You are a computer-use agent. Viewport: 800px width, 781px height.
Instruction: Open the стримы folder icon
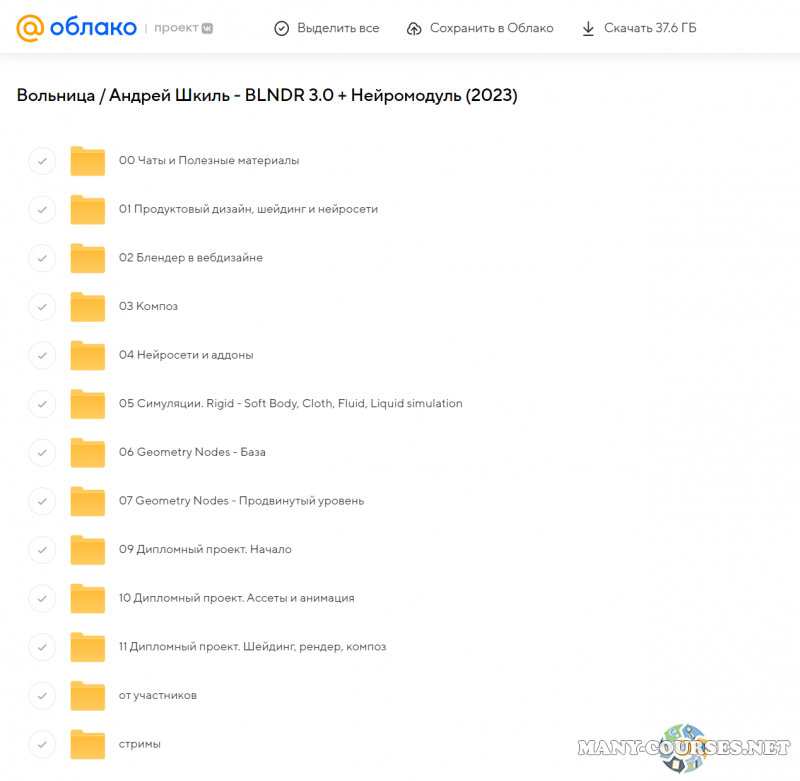tap(88, 744)
